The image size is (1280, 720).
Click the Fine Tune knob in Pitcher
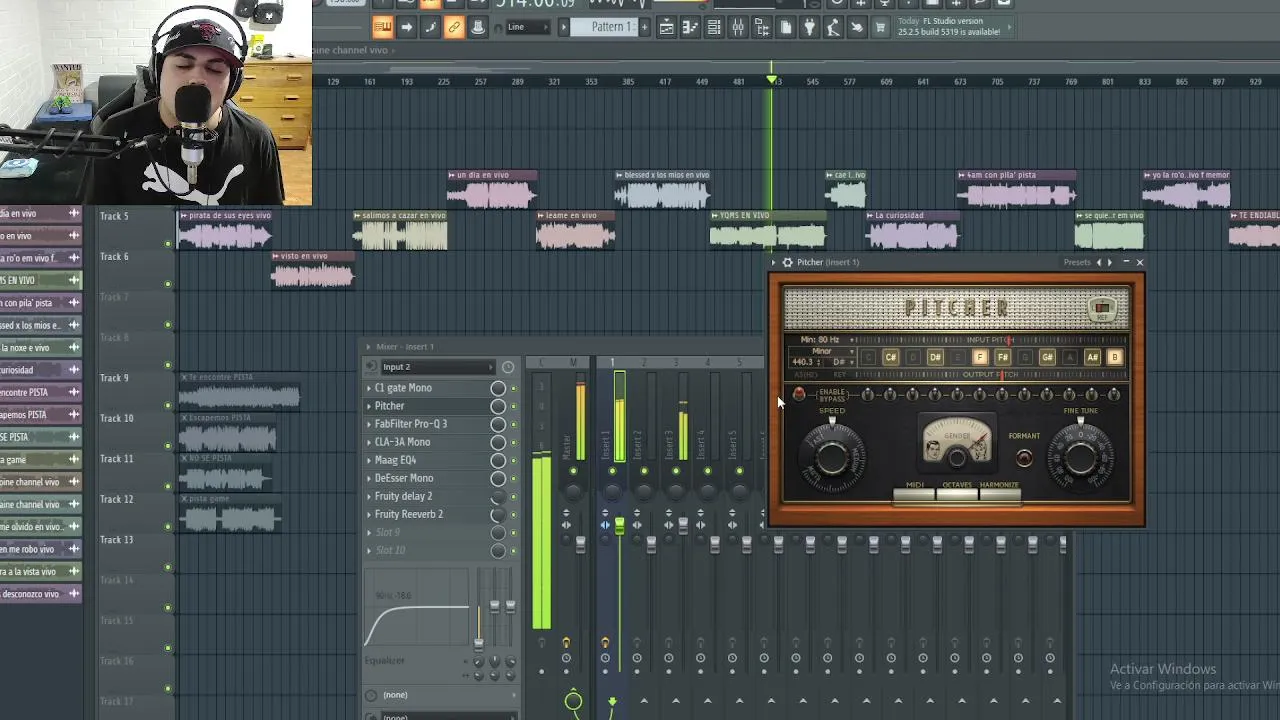pyautogui.click(x=1080, y=456)
